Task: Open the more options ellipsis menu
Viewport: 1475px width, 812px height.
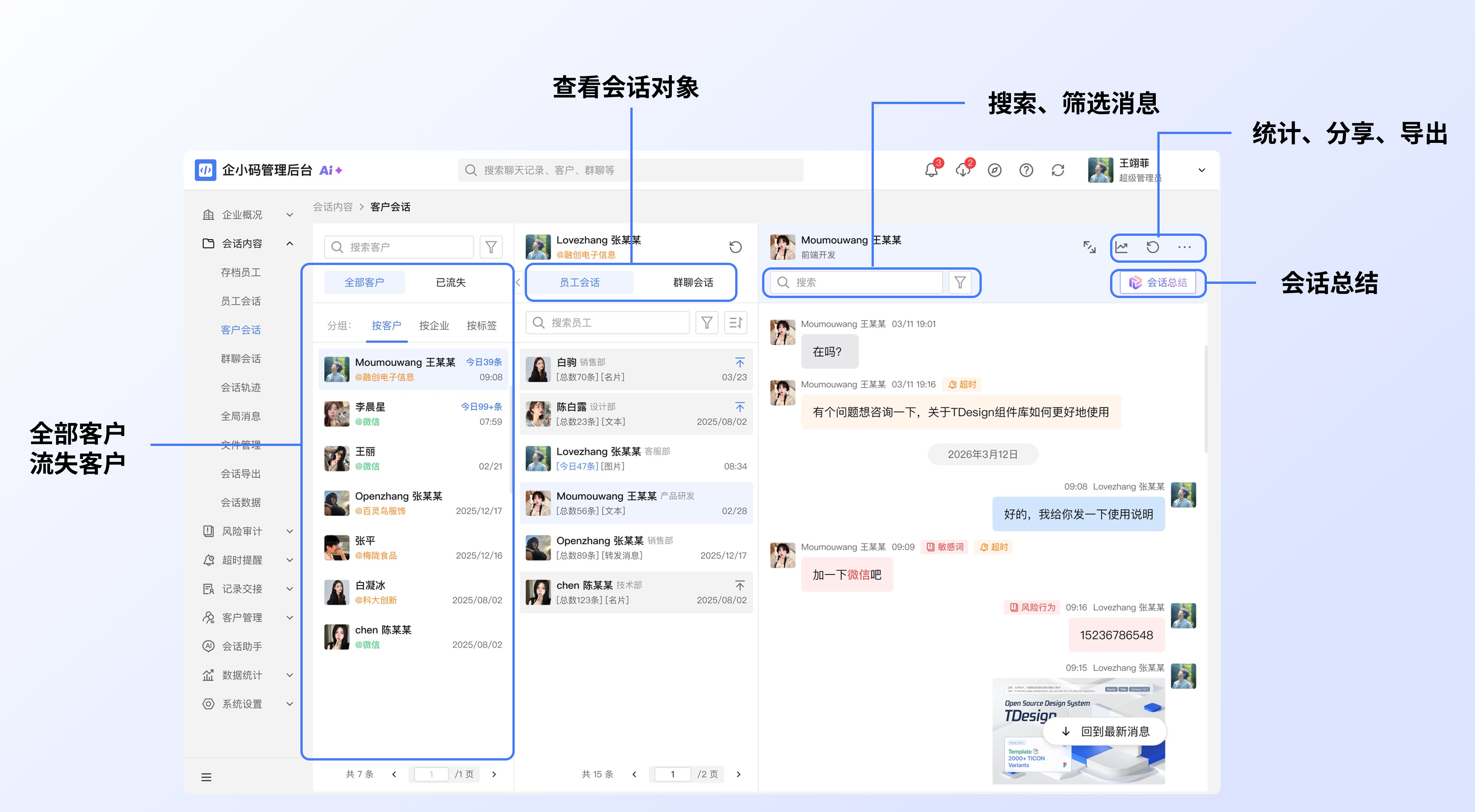Action: (1184, 247)
